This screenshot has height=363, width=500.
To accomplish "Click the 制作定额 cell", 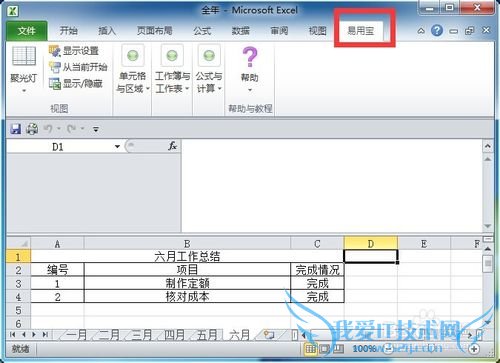I will [187, 283].
